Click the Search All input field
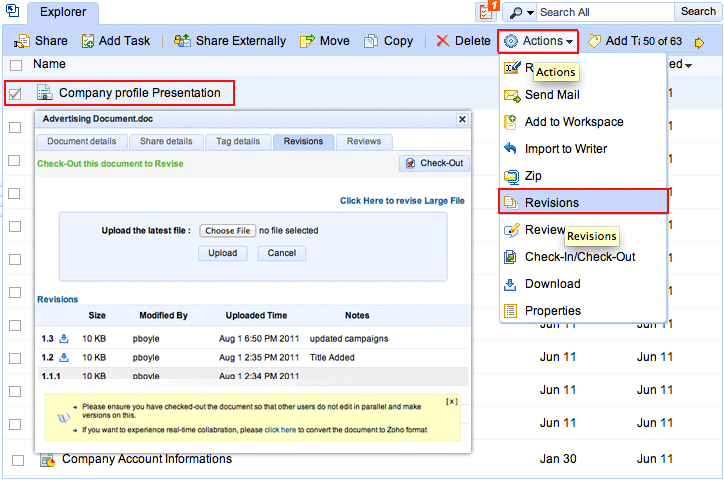The width and height of the screenshot is (724, 480). (x=605, y=12)
